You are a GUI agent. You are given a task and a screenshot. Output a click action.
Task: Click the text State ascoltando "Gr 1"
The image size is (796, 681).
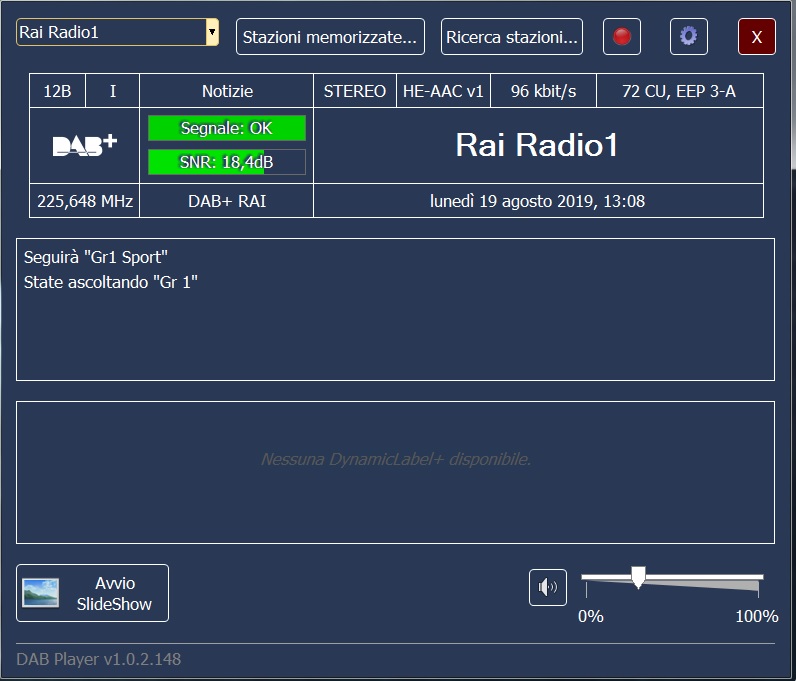[110, 282]
